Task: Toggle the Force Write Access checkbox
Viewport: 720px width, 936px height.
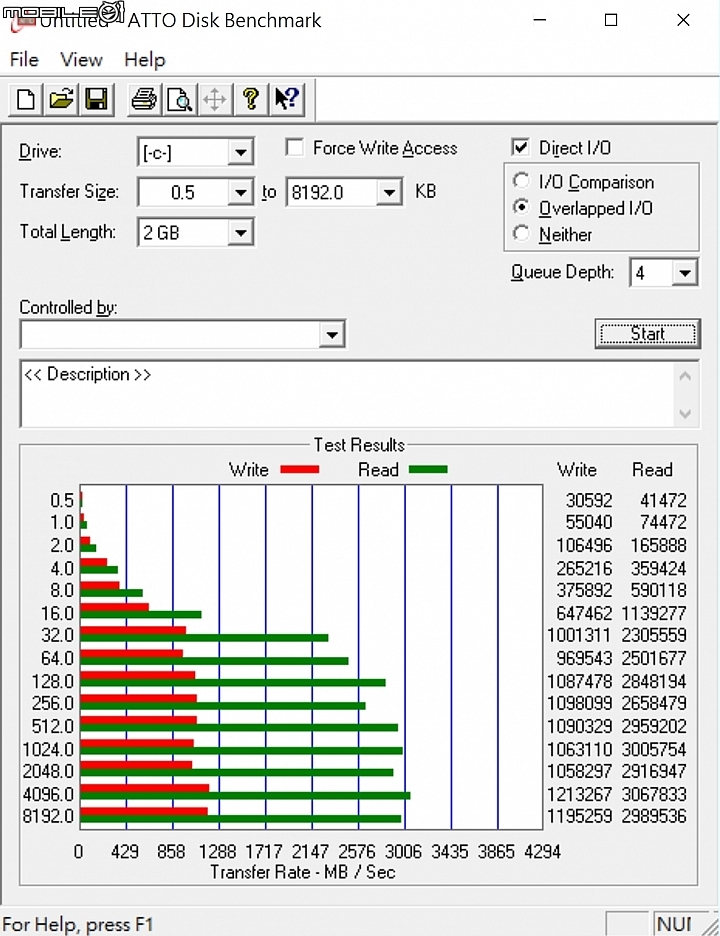Action: (294, 147)
